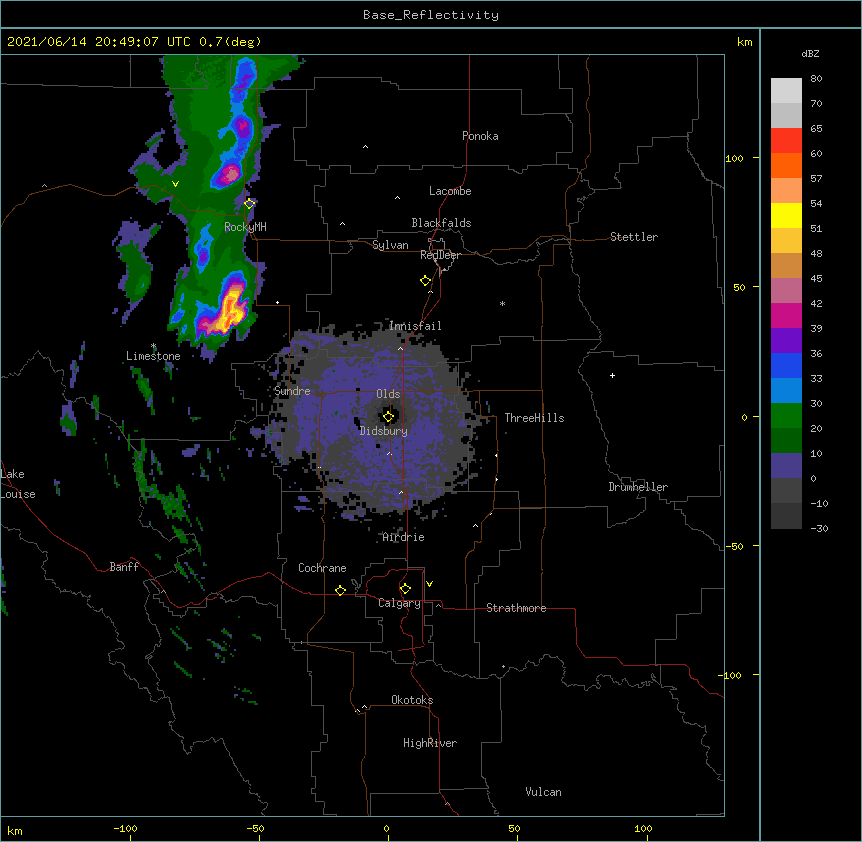Image resolution: width=862 pixels, height=842 pixels.
Task: Click the km unit label at bottom left
Action: 14,830
